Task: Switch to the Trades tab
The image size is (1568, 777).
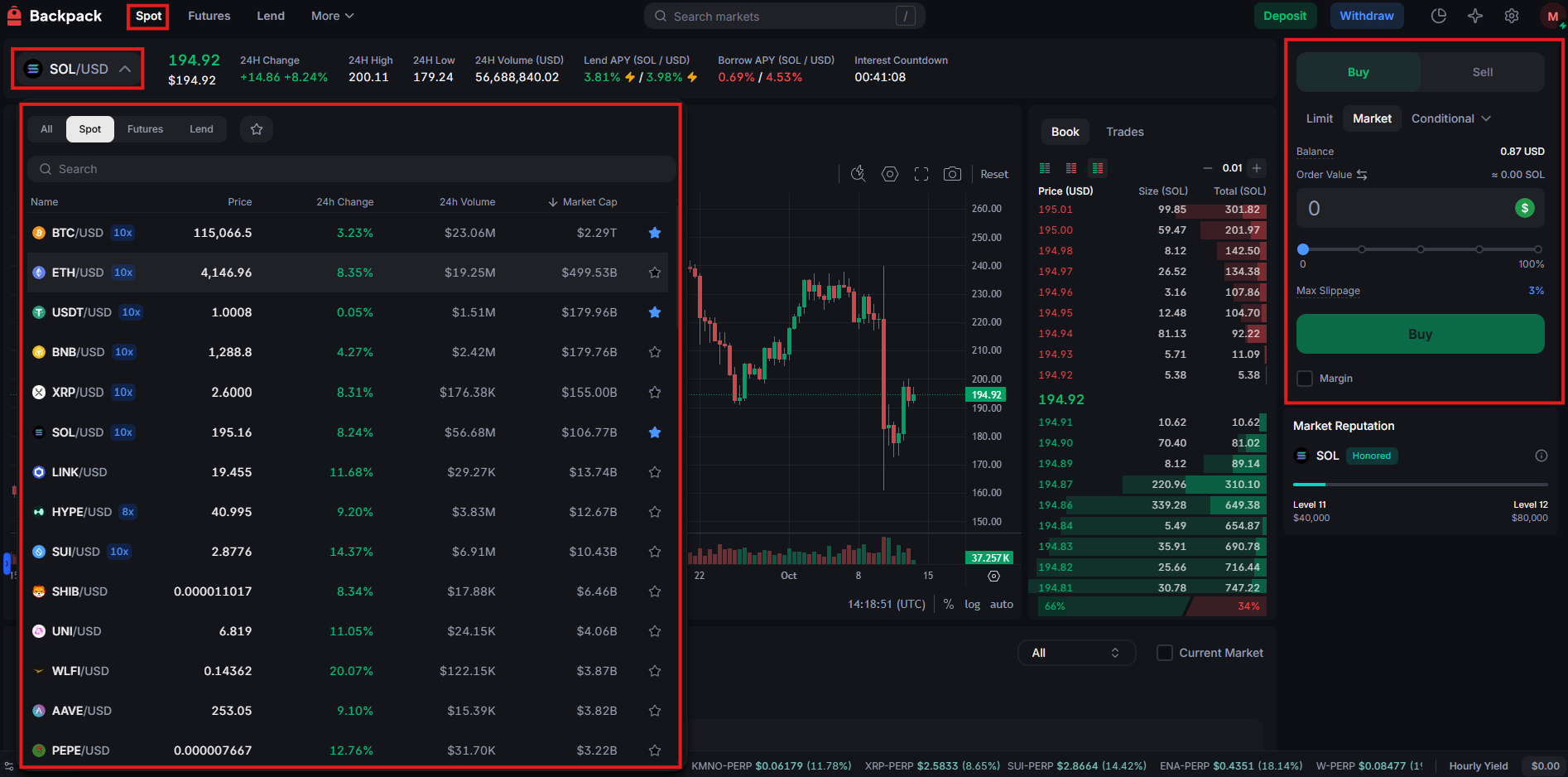Action: point(1125,132)
